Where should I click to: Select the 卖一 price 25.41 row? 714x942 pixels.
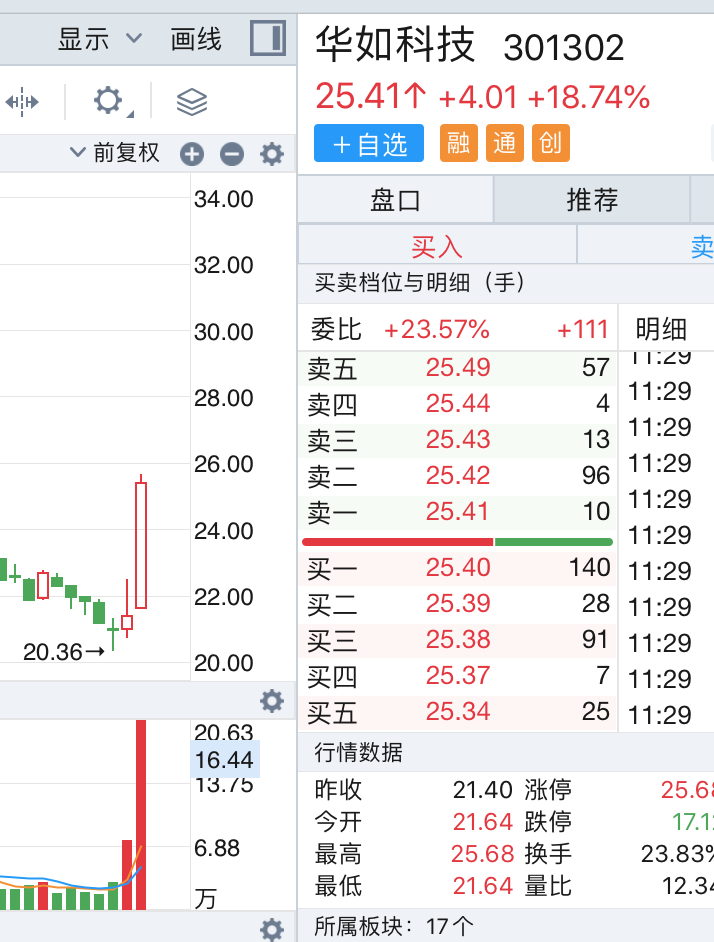[458, 512]
